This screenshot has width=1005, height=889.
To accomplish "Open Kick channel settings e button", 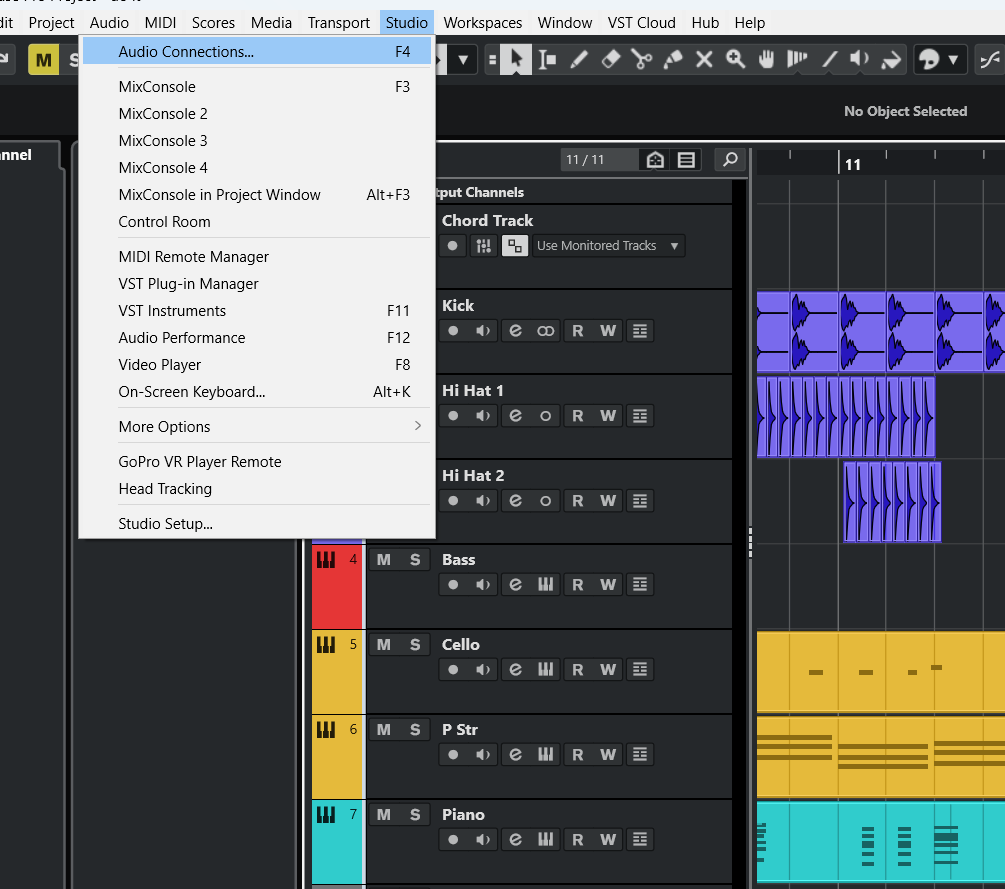I will click(515, 331).
